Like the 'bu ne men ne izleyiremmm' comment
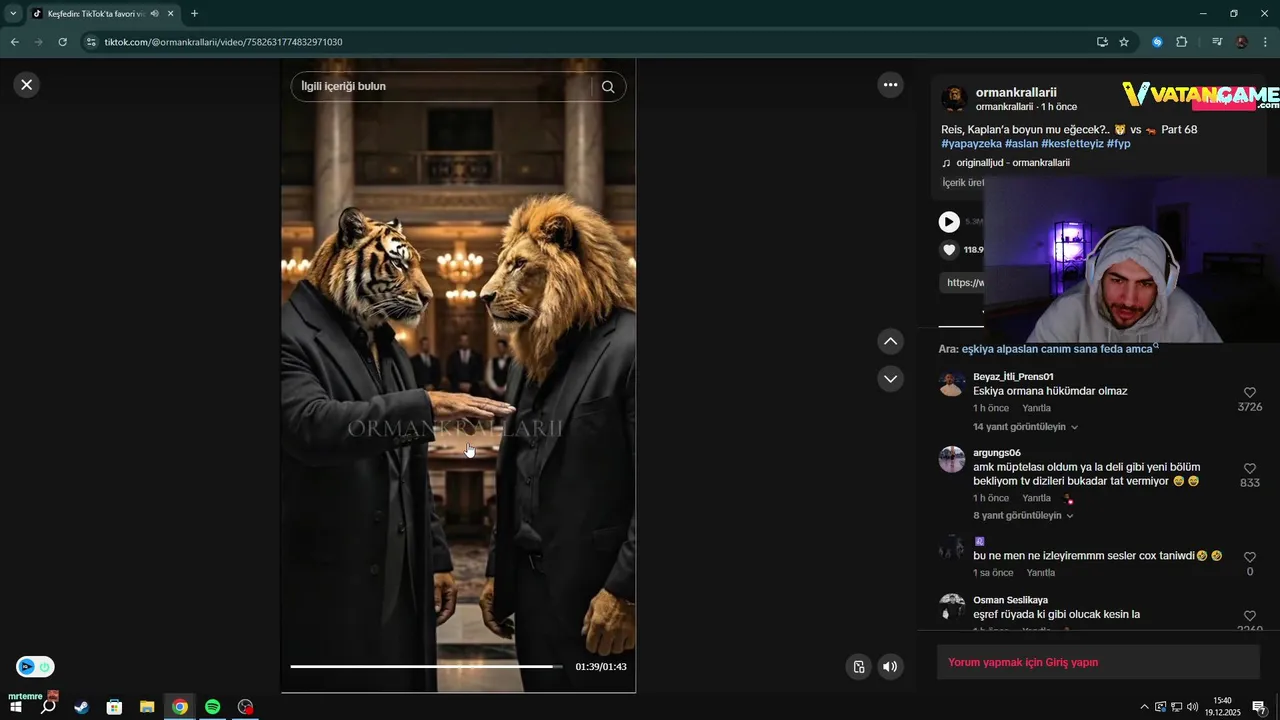1280x720 pixels. point(1250,557)
